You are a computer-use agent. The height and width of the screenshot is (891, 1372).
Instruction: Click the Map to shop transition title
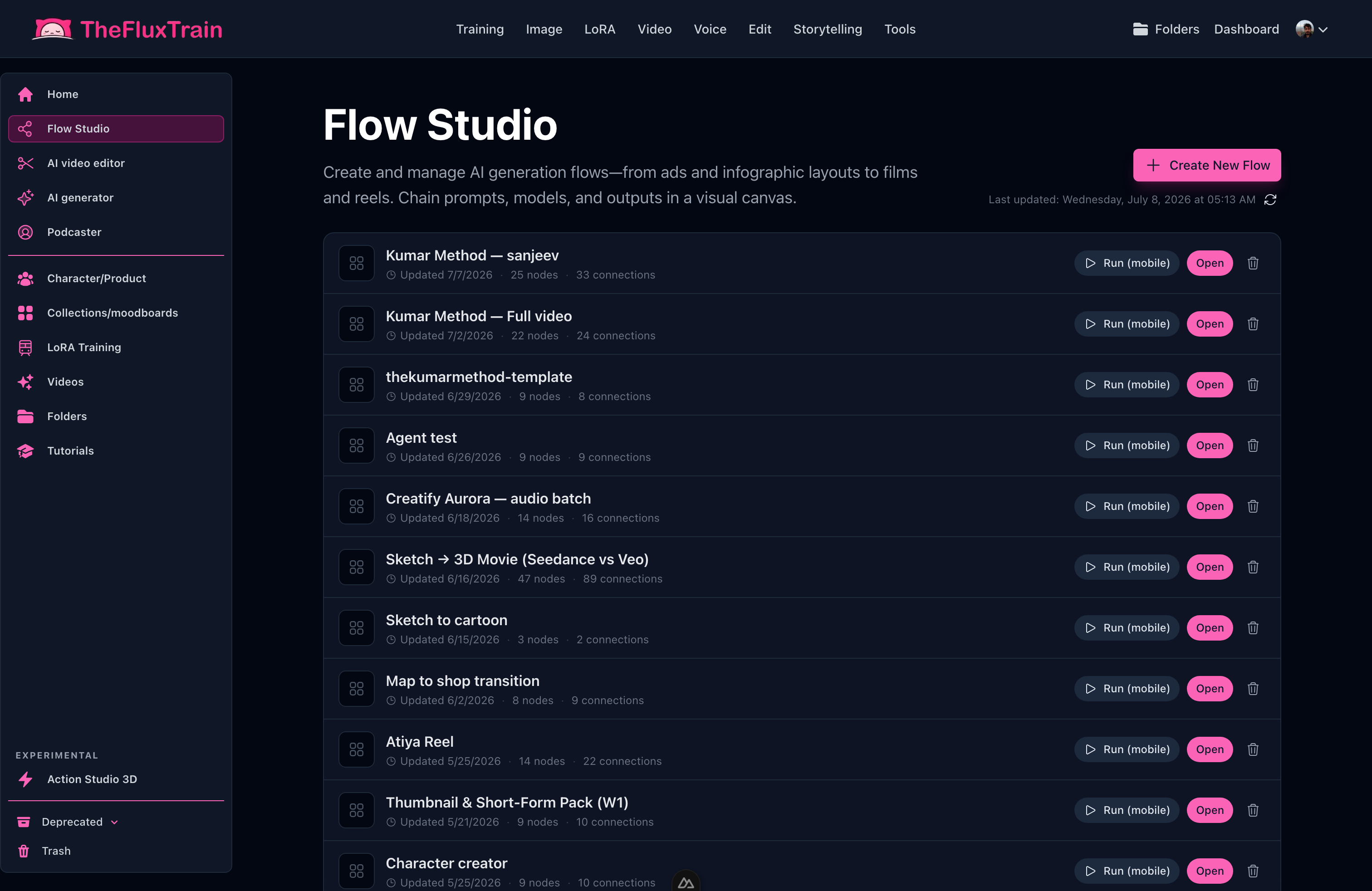462,681
